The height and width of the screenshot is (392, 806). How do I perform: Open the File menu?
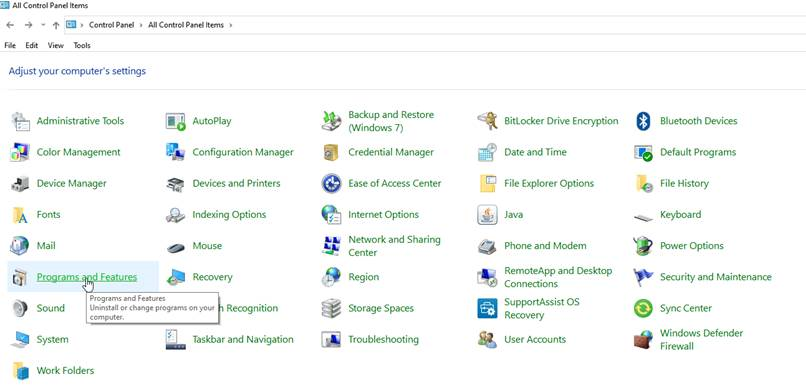pyautogui.click(x=10, y=45)
